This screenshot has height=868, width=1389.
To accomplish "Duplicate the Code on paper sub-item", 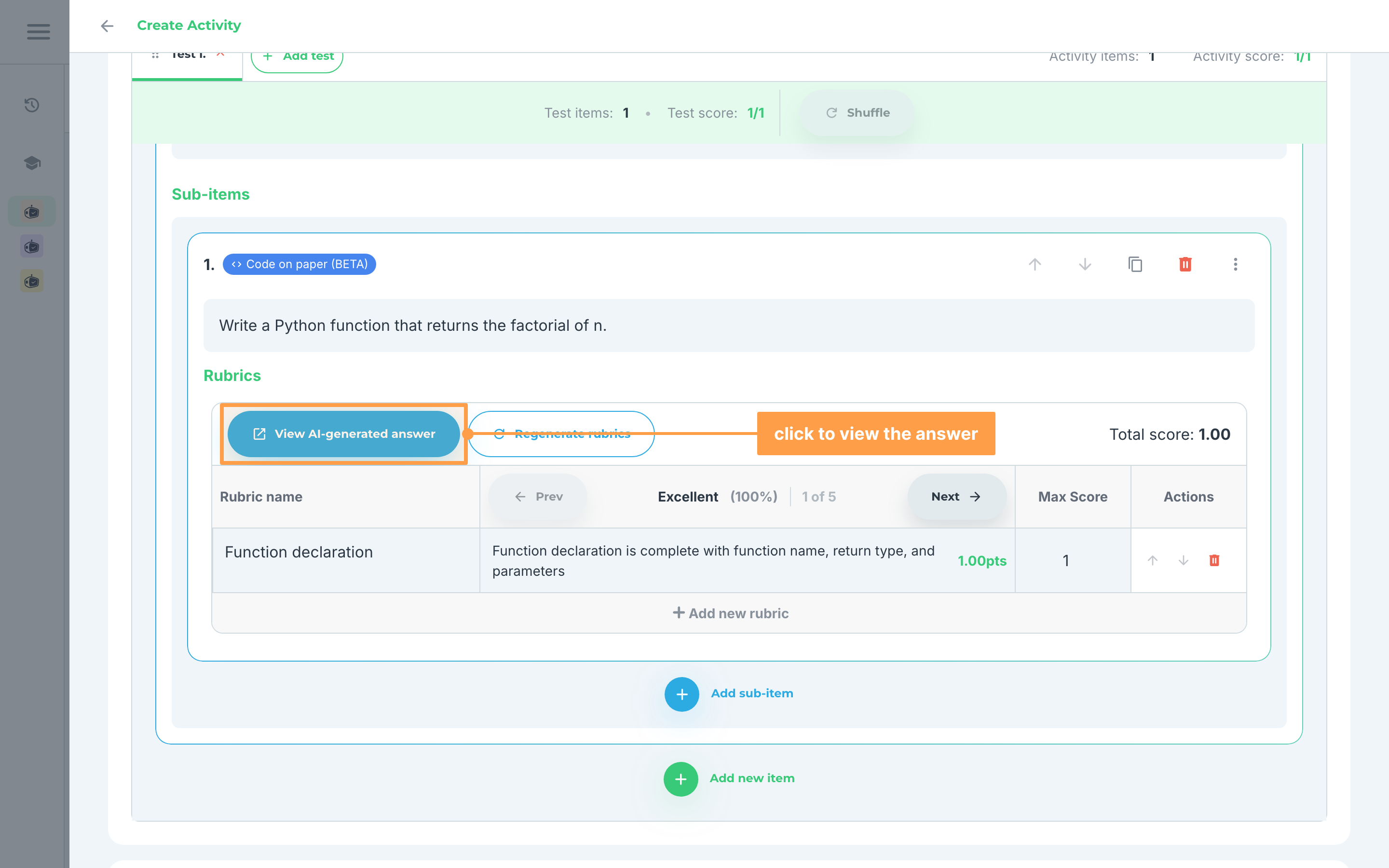I will [x=1135, y=264].
